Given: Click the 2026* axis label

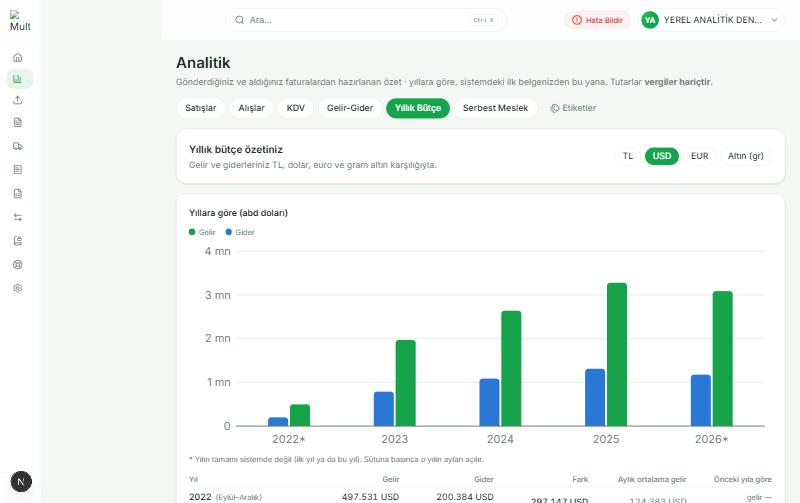Looking at the screenshot, I should [x=712, y=439].
